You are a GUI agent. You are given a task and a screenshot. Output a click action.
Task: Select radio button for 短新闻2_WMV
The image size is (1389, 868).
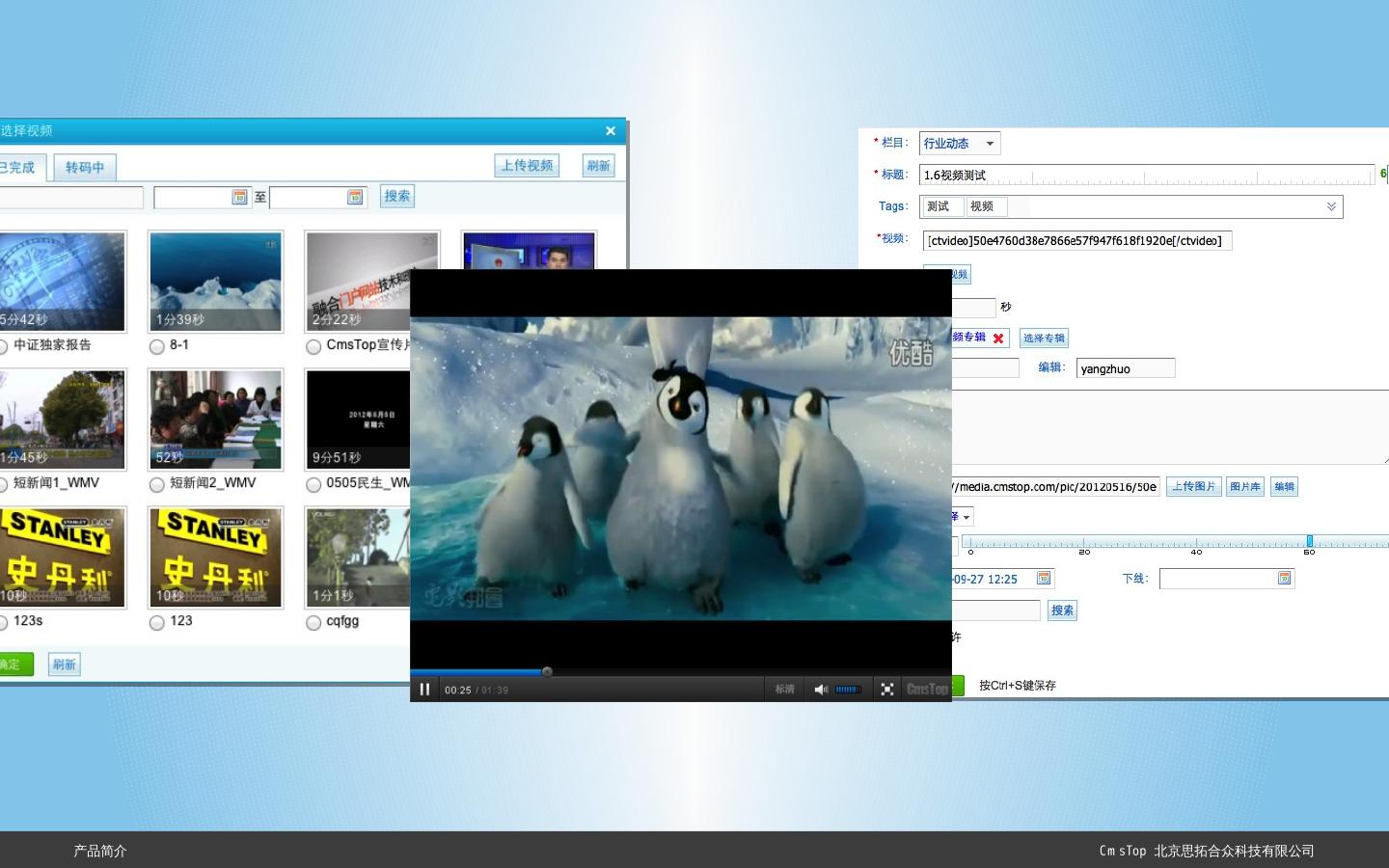click(x=157, y=484)
